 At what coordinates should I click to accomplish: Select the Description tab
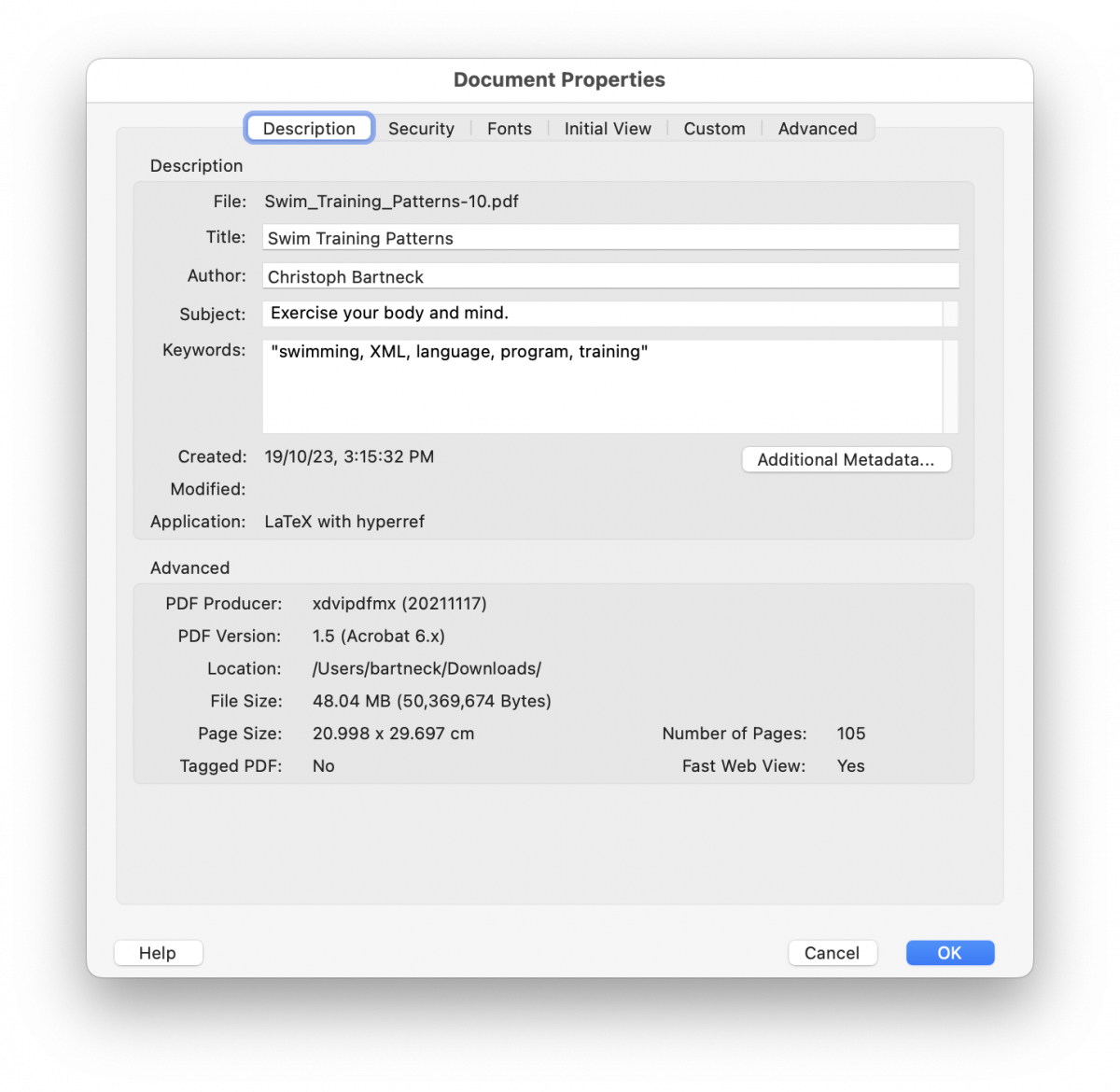click(309, 129)
